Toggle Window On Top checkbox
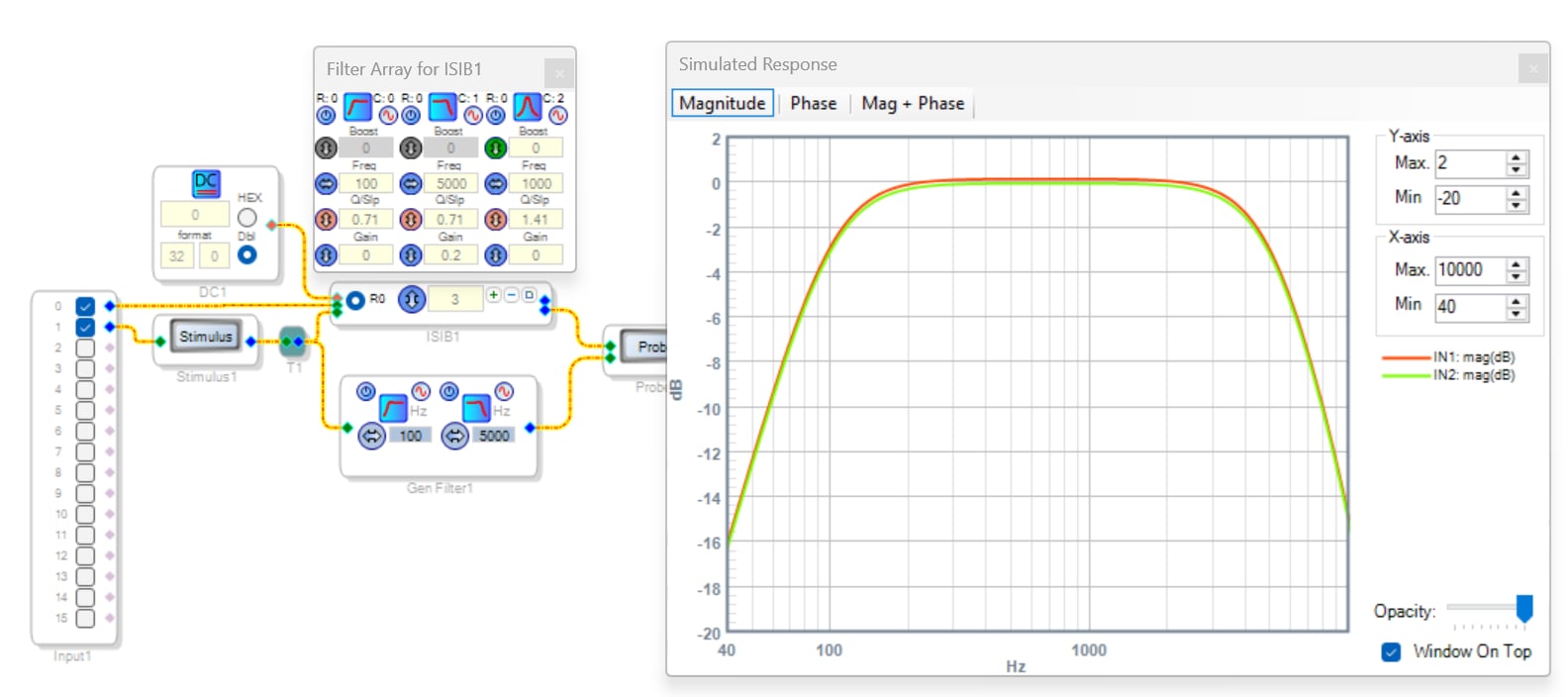 tap(1391, 651)
